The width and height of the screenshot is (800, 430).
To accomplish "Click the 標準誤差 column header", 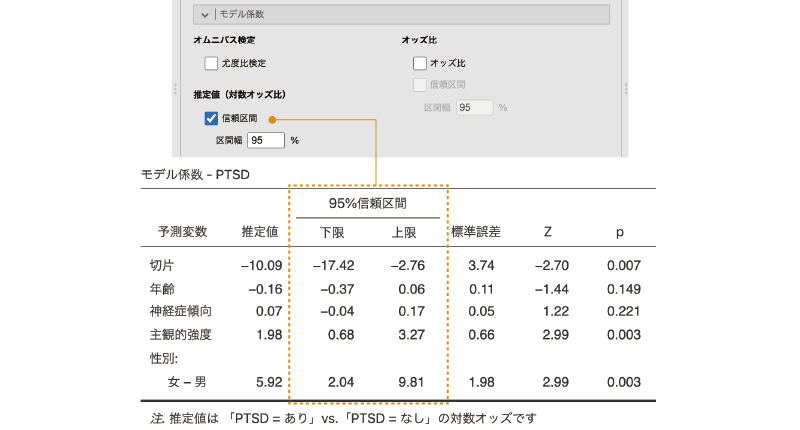I will tap(476, 232).
